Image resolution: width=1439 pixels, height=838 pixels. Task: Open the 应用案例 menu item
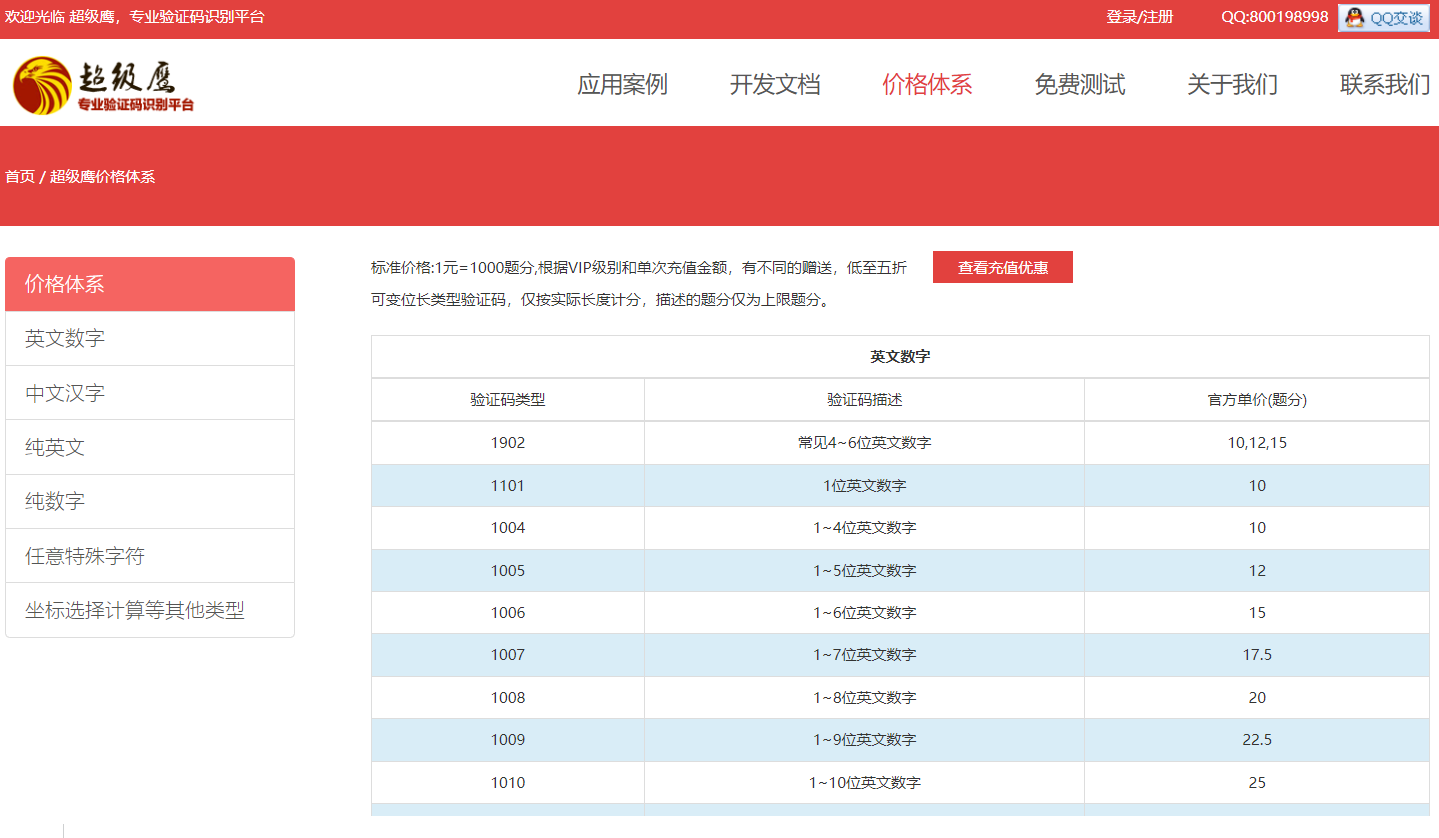(622, 85)
